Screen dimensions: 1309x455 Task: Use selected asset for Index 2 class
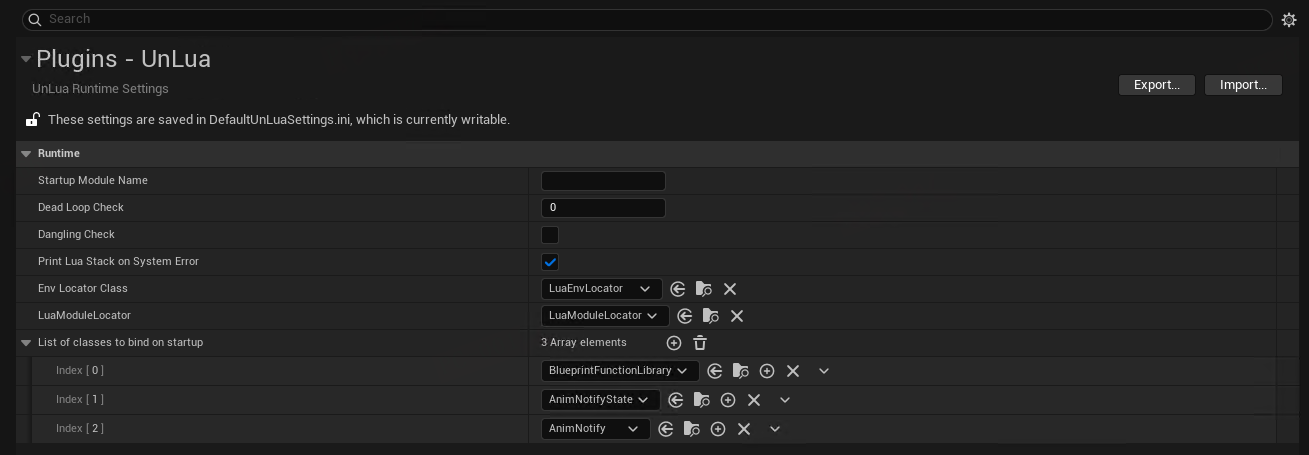click(666, 429)
